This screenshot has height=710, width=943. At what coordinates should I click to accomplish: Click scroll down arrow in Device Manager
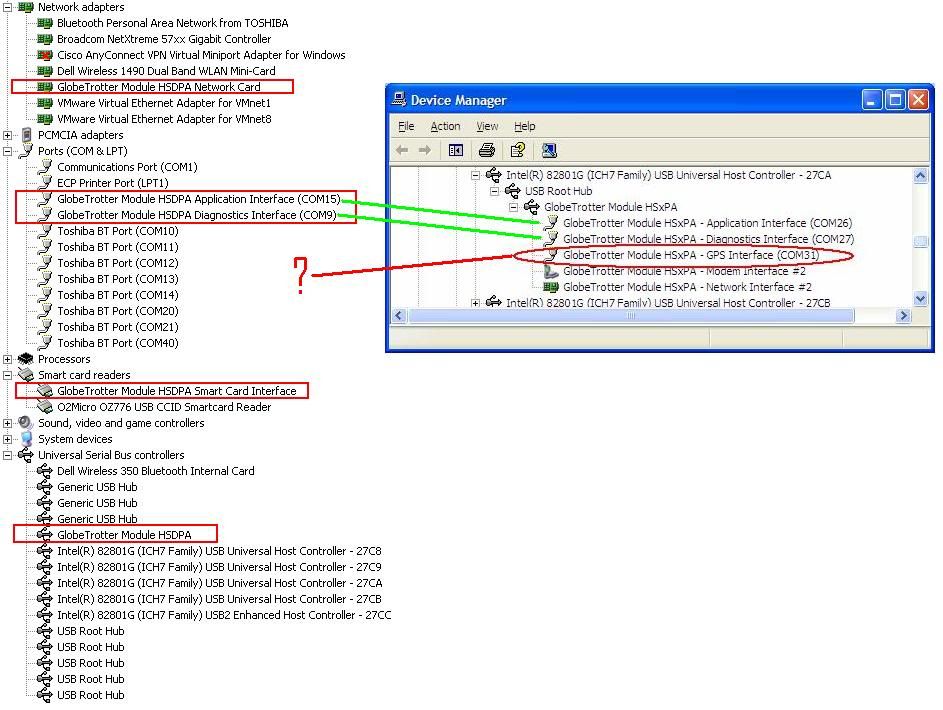click(920, 298)
